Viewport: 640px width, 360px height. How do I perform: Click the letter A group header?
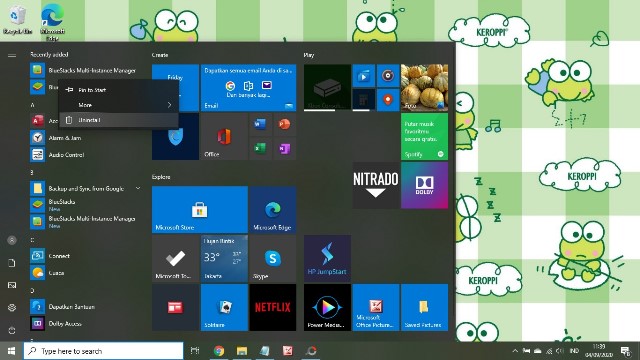pyautogui.click(x=32, y=105)
